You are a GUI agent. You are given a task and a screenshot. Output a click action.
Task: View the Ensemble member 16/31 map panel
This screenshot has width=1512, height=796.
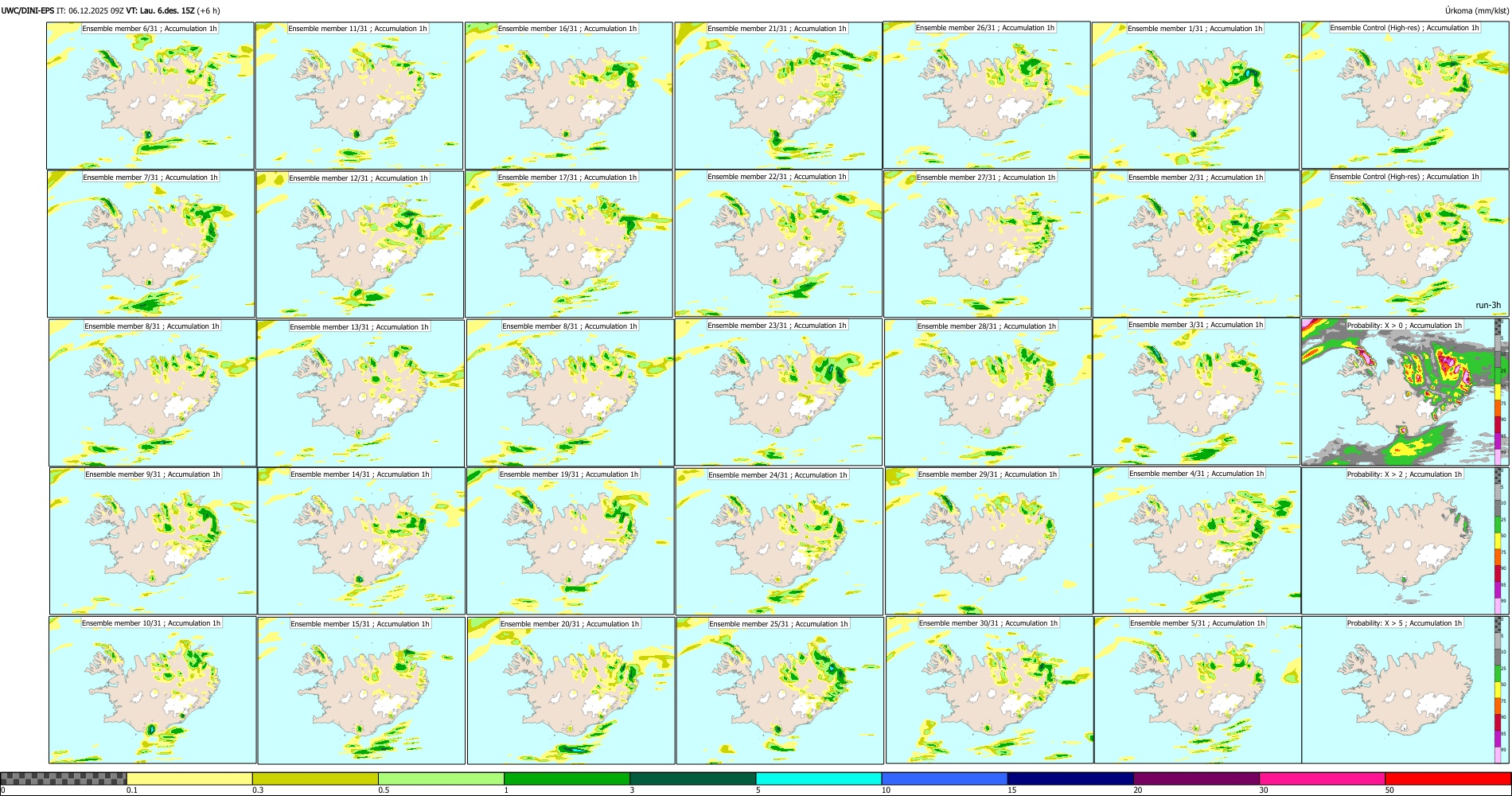coord(568,96)
